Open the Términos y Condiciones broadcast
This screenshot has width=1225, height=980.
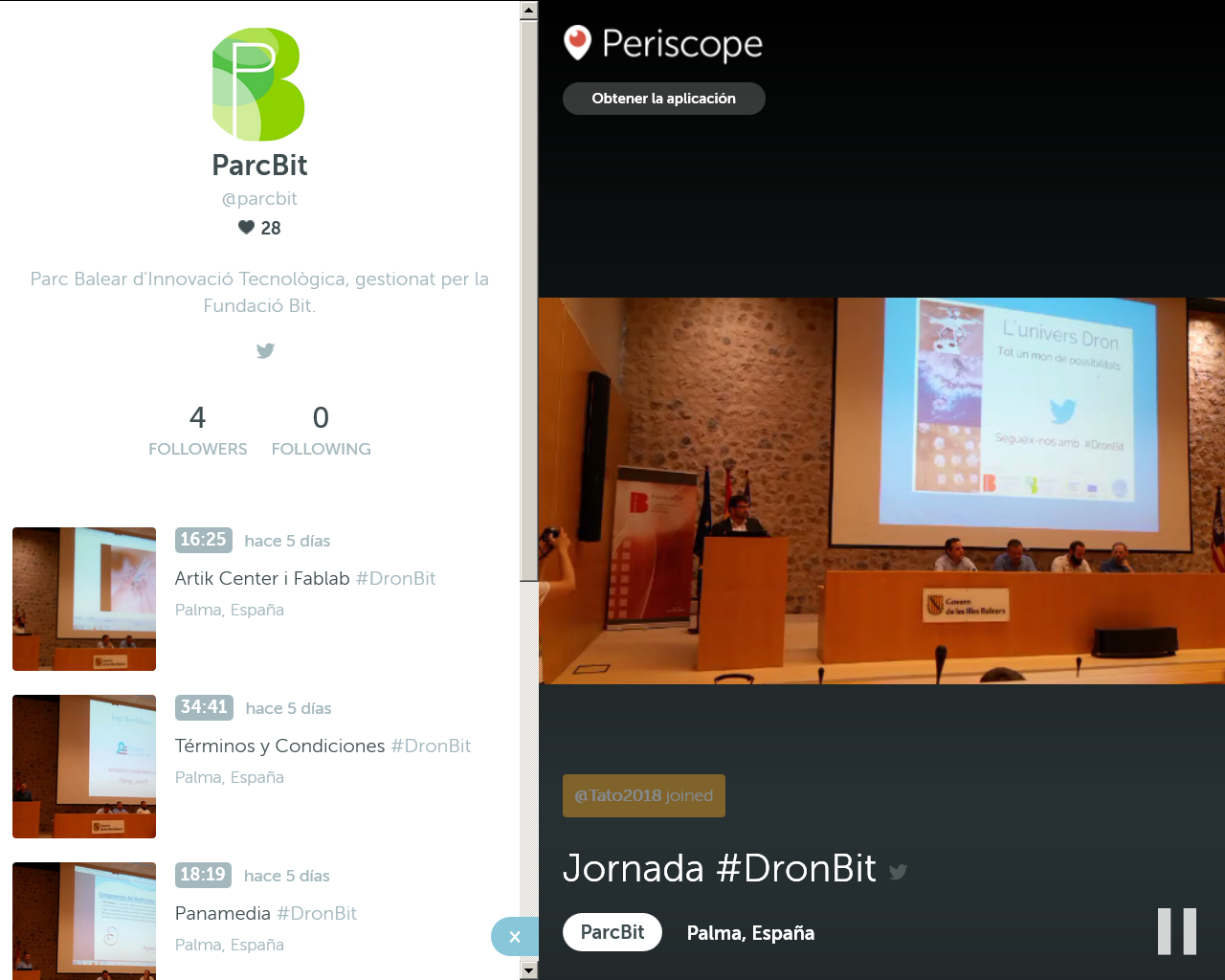click(279, 746)
